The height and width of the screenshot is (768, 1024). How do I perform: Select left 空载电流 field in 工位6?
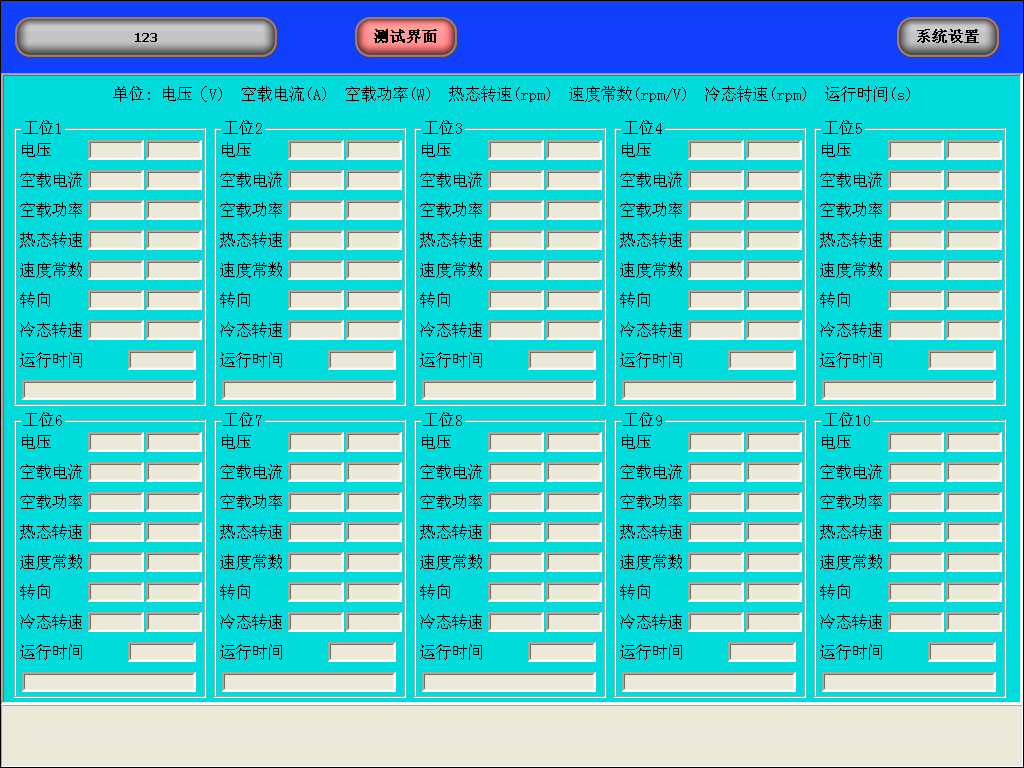[116, 472]
